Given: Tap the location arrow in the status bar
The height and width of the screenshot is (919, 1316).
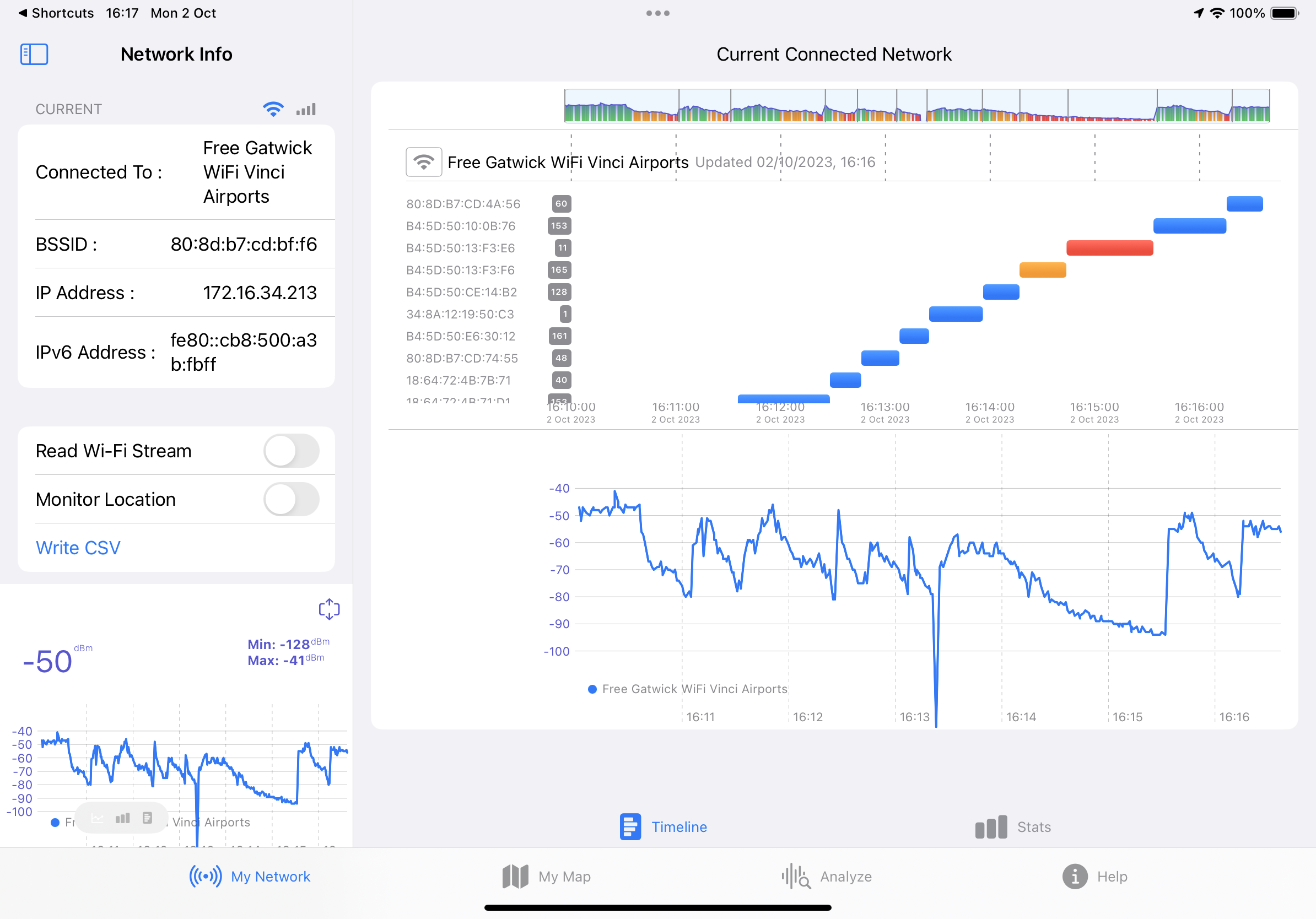Looking at the screenshot, I should pyautogui.click(x=1199, y=13).
